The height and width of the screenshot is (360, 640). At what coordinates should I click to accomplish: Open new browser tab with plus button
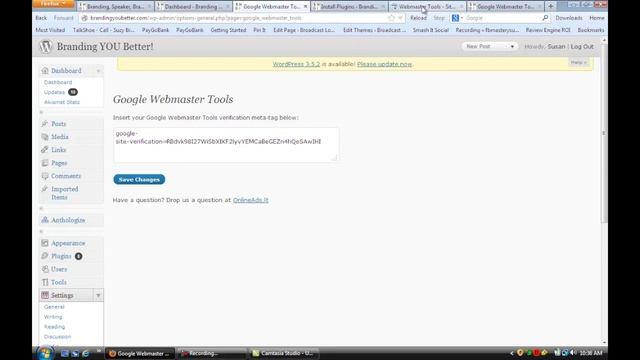pyautogui.click(x=551, y=7)
